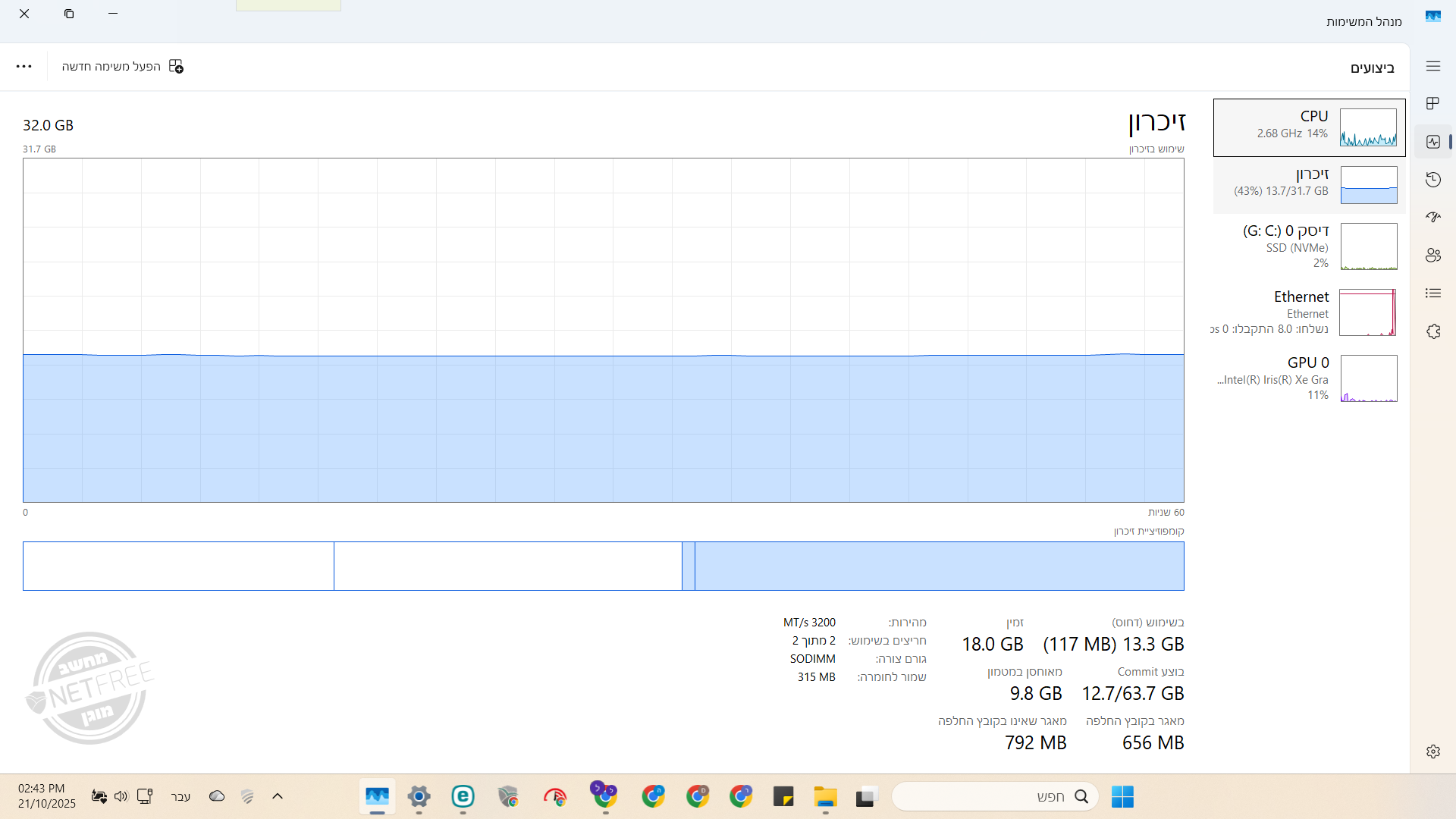Screen dimensions: 1456x819
Task: Open the navigation hamburger menu
Action: pos(1432,67)
